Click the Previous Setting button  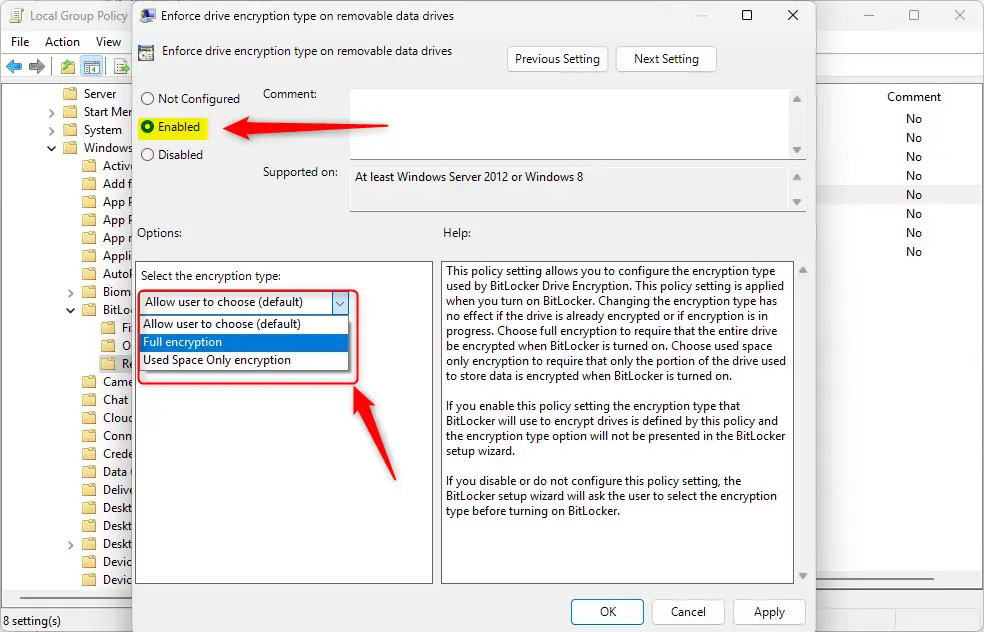(x=557, y=59)
